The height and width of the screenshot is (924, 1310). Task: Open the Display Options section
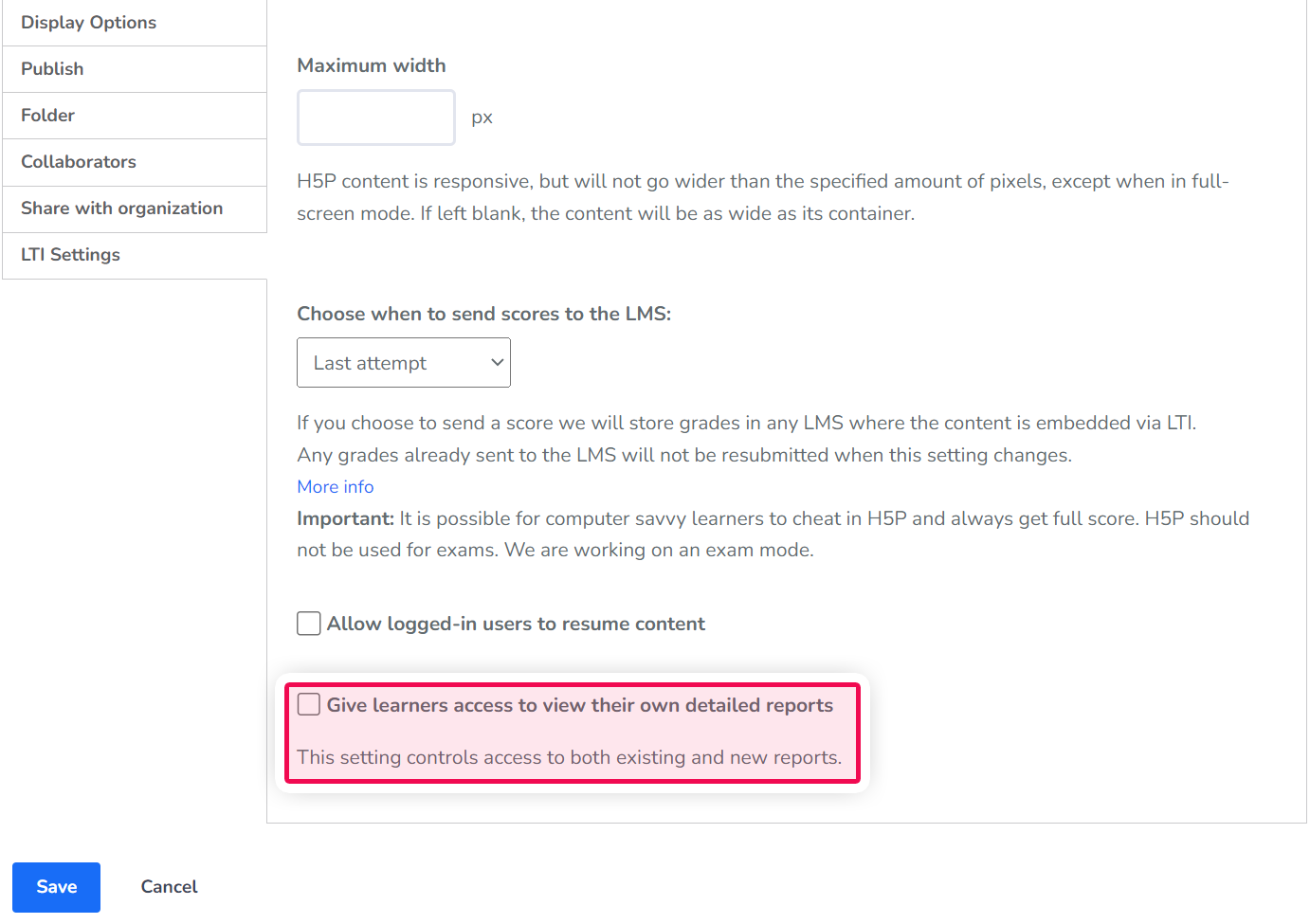pyautogui.click(x=88, y=22)
